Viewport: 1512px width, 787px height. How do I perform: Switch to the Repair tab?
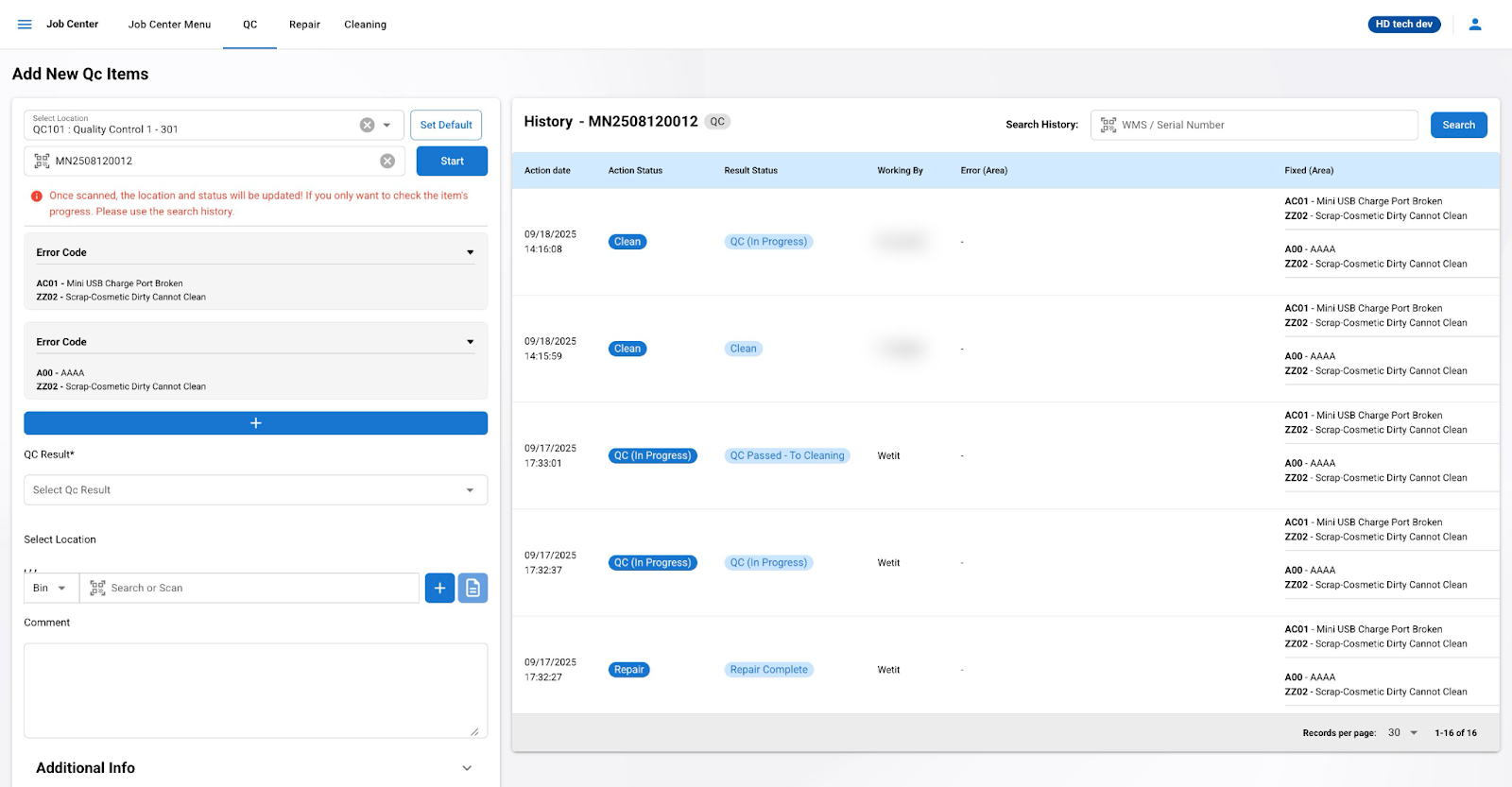304,25
